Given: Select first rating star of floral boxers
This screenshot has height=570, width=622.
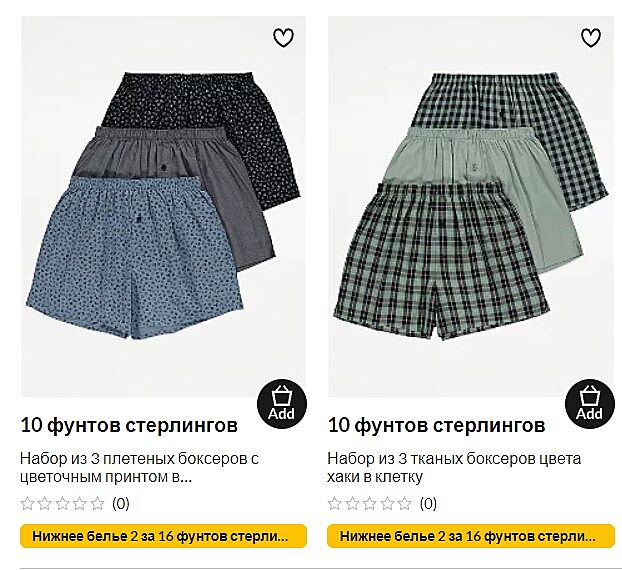Looking at the screenshot, I should tap(27, 503).
